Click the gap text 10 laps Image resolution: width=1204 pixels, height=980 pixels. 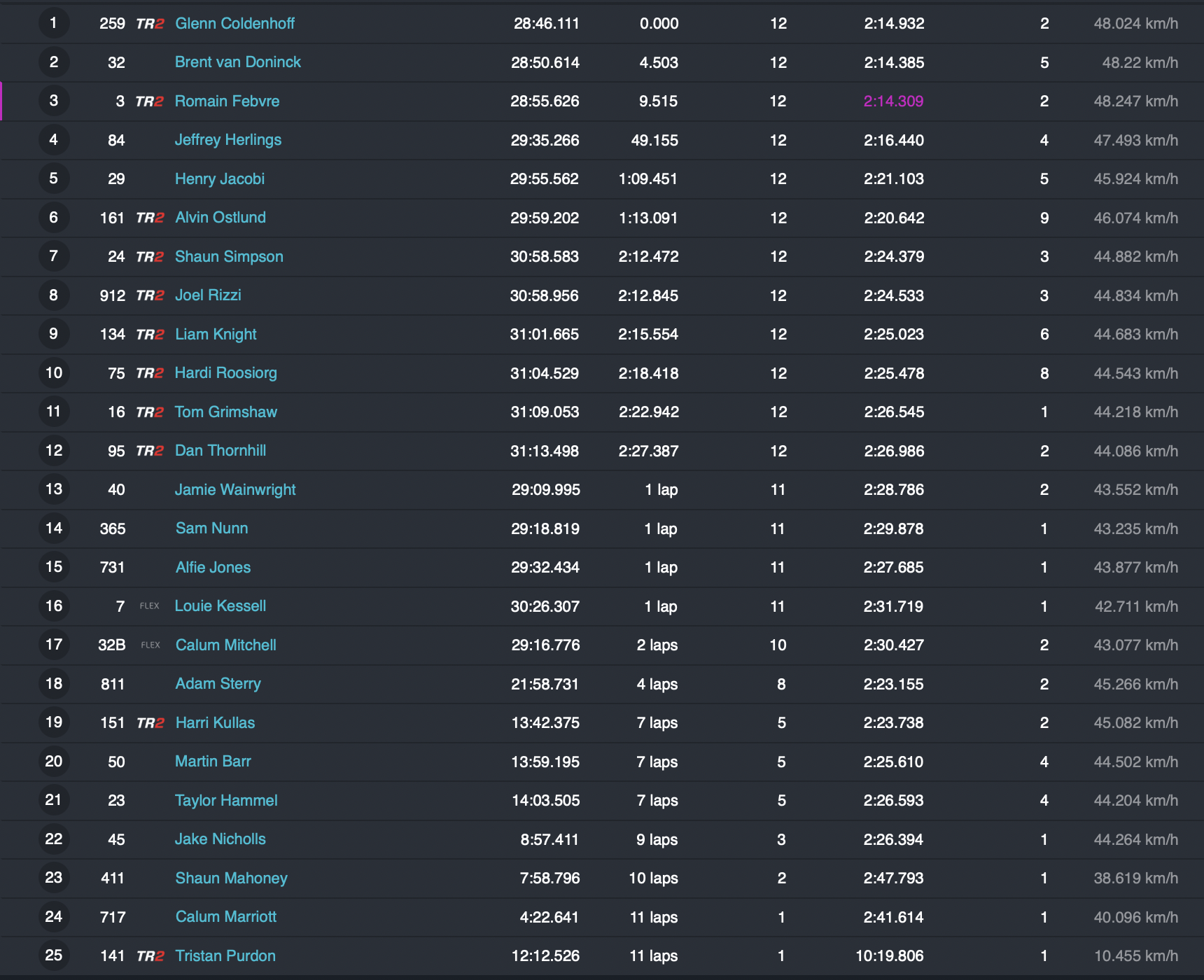[654, 878]
